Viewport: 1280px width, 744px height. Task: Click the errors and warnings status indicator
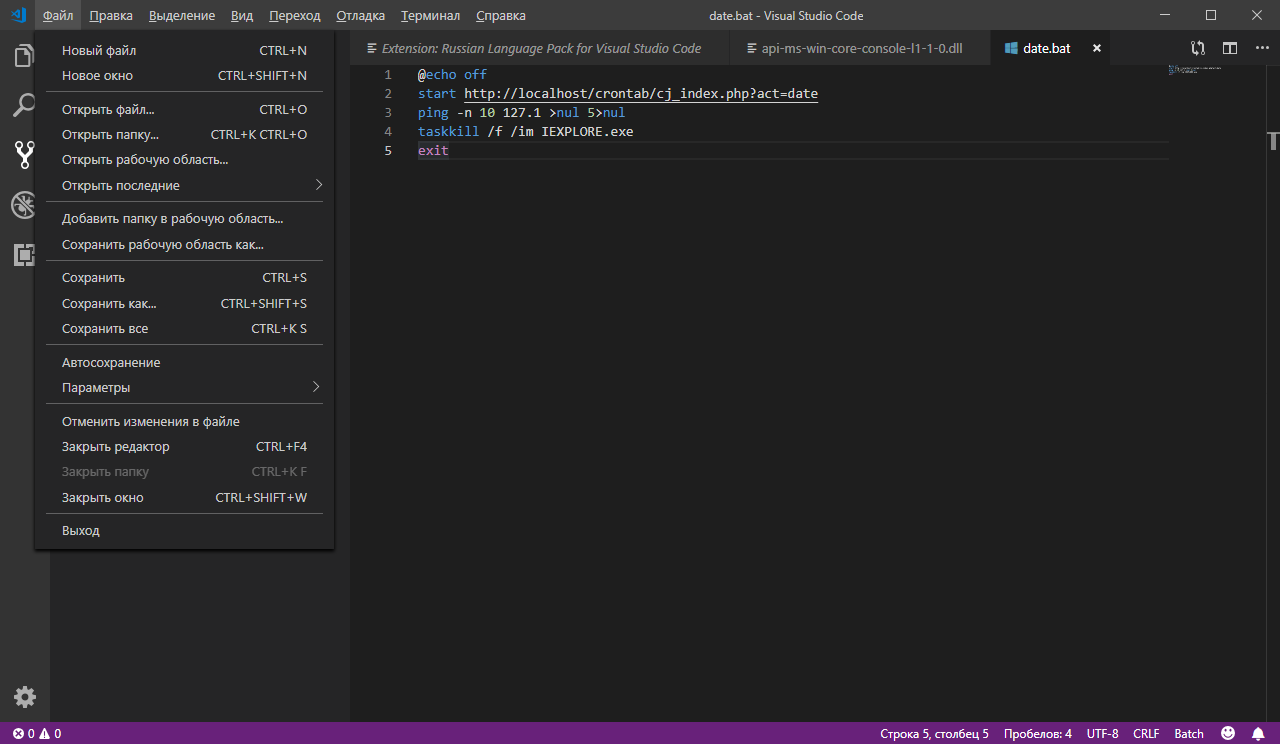pyautogui.click(x=37, y=734)
